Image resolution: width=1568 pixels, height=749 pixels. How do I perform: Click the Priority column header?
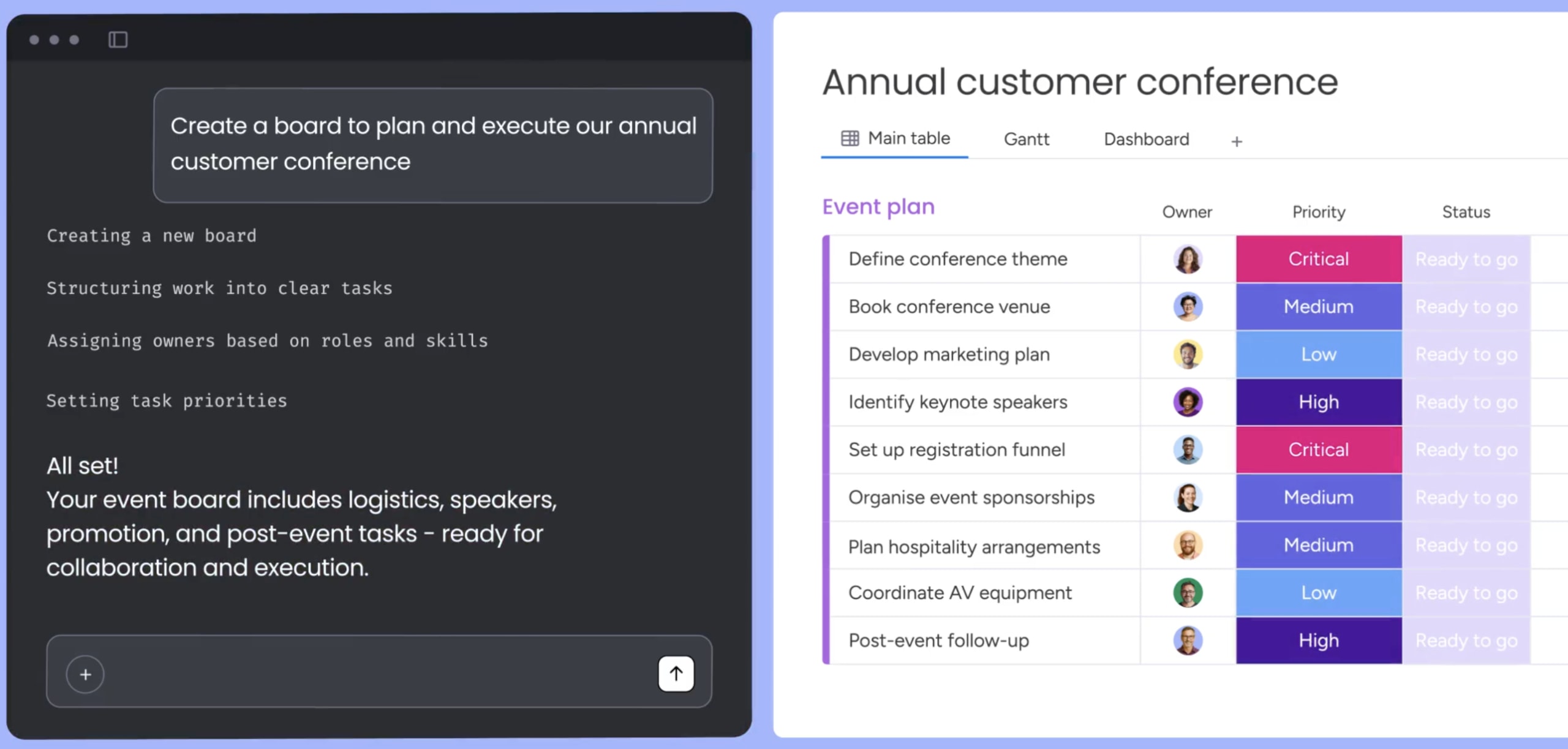1319,212
